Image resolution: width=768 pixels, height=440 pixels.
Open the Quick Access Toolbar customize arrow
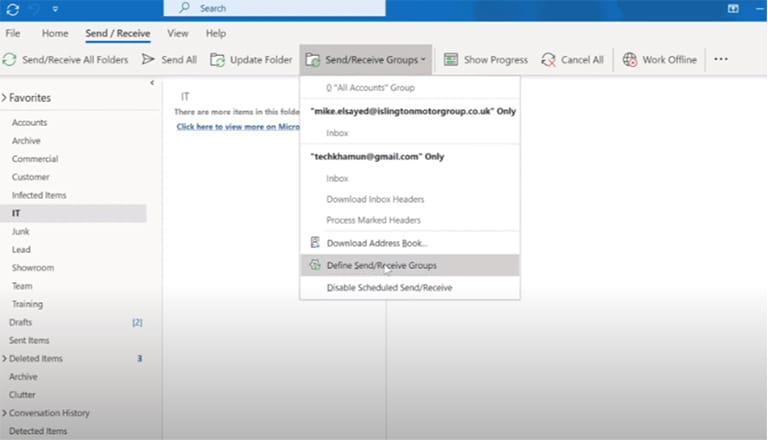tap(55, 9)
